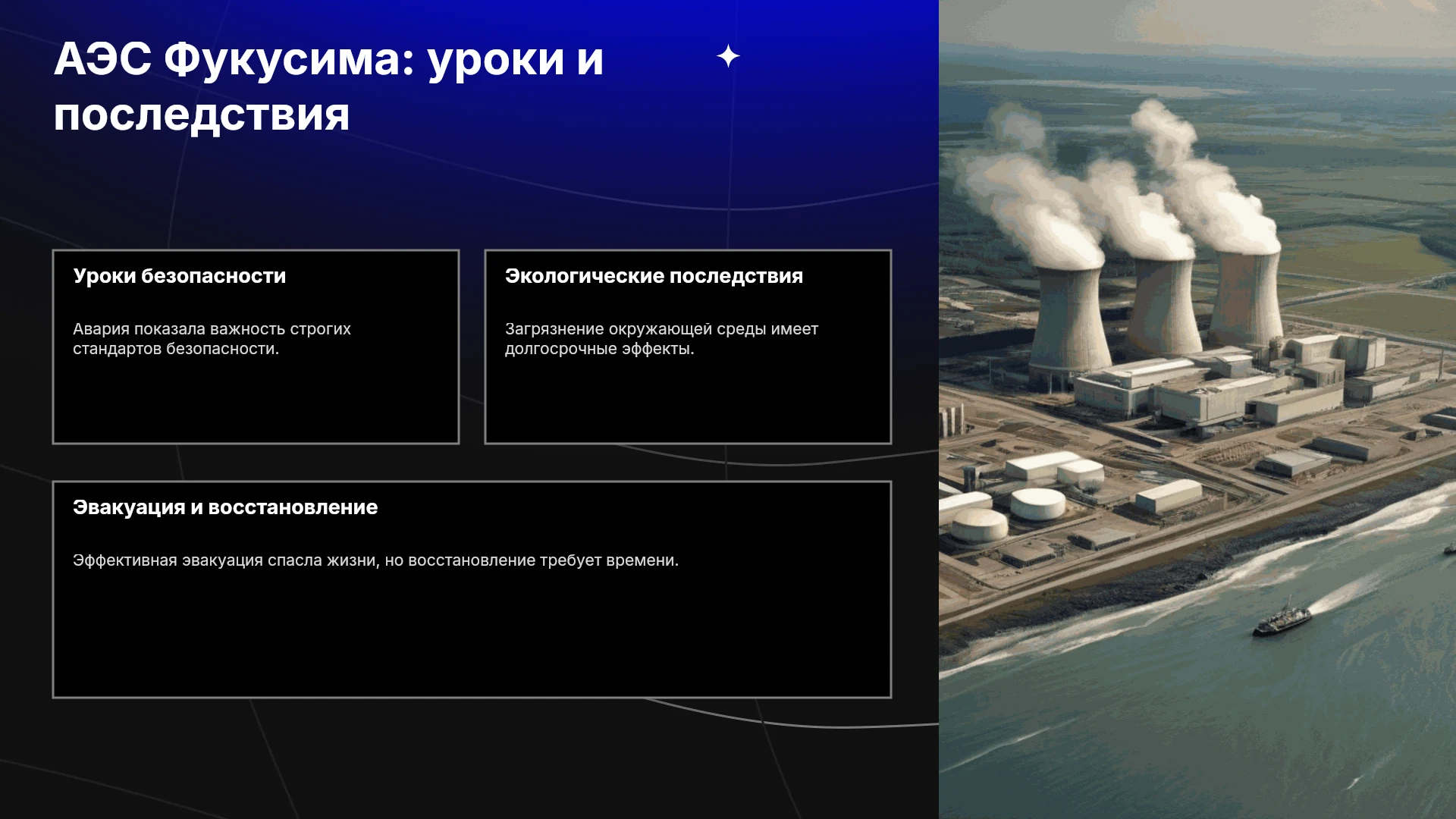Select the word последствия in the title
This screenshot has width=1456, height=819.
(202, 115)
